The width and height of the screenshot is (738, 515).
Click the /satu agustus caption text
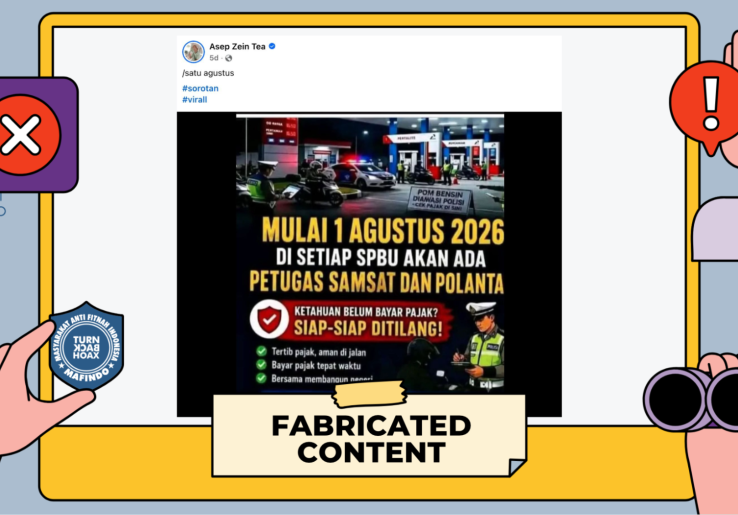tap(208, 73)
